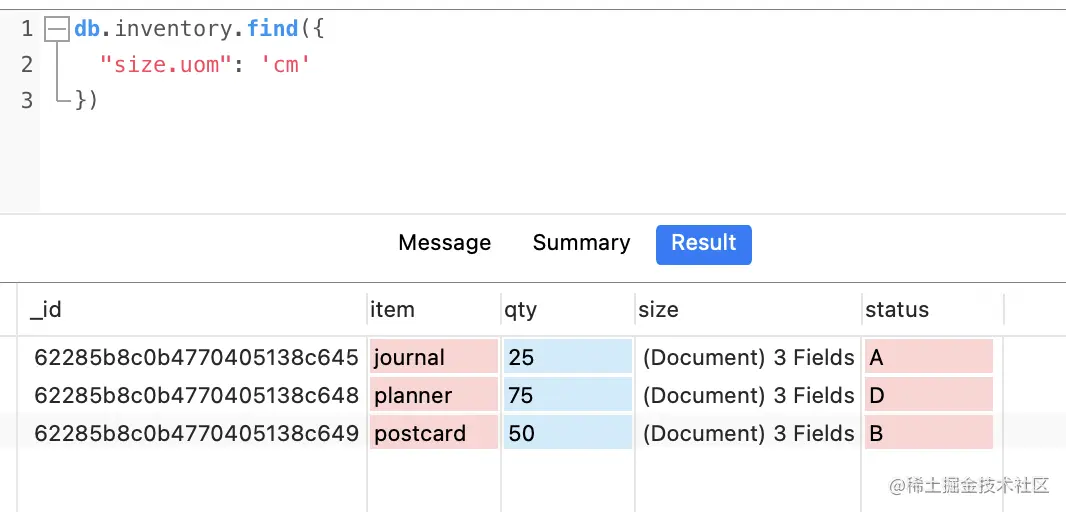Click the qty column header
This screenshot has width=1066, height=512.
pos(521,310)
